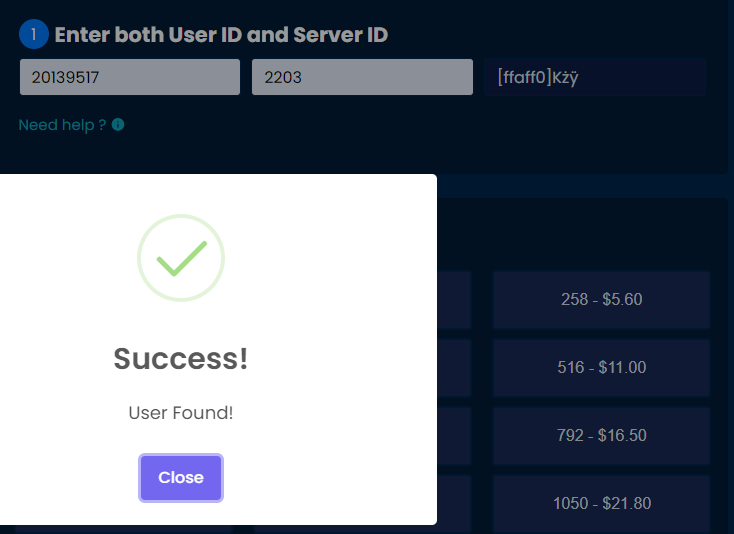
Task: Click the hidden tile left of 516 - $11.00
Action: [x=454, y=367]
